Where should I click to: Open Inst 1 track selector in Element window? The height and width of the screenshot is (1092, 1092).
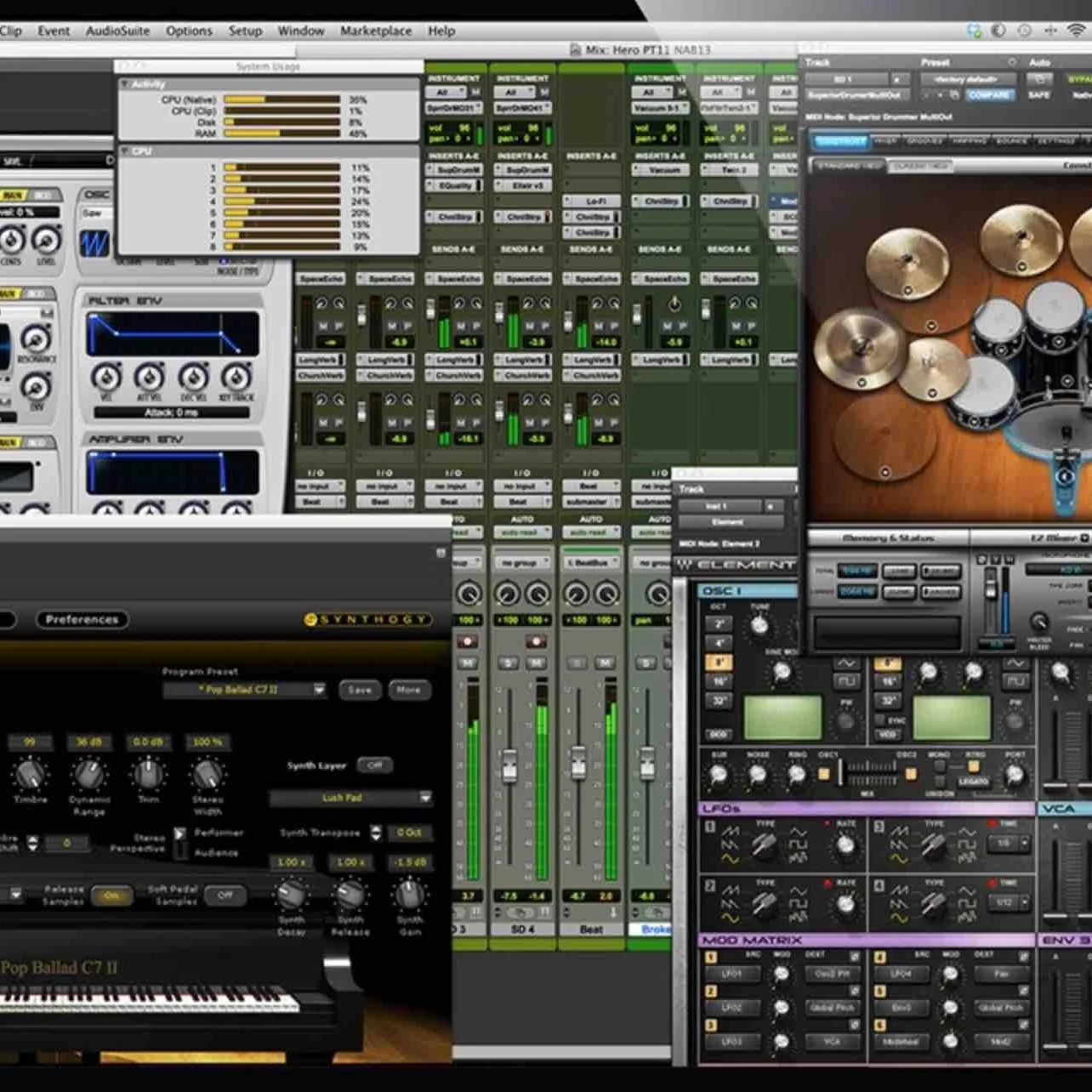(x=720, y=506)
